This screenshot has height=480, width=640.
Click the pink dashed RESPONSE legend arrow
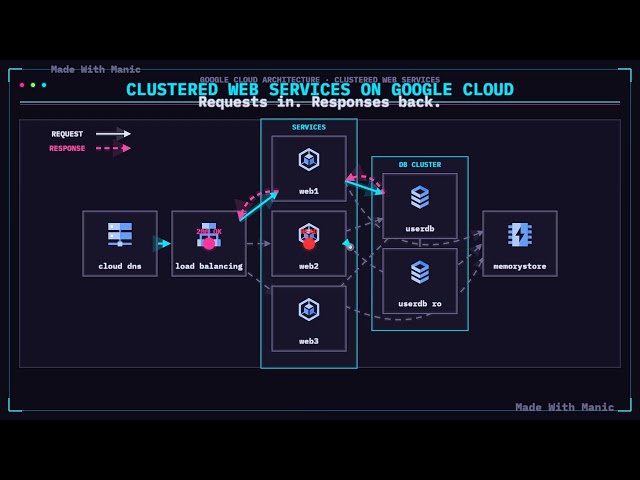point(113,148)
